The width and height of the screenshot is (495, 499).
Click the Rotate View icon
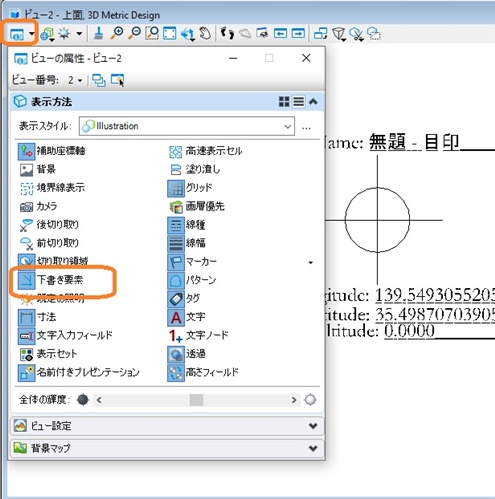tap(188, 34)
